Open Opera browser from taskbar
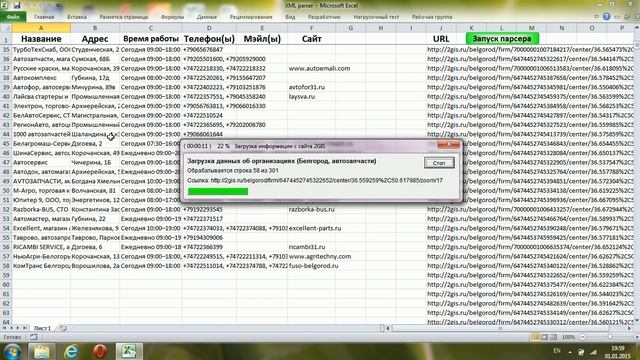Image resolution: width=640 pixels, height=360 pixels. click(x=100, y=351)
